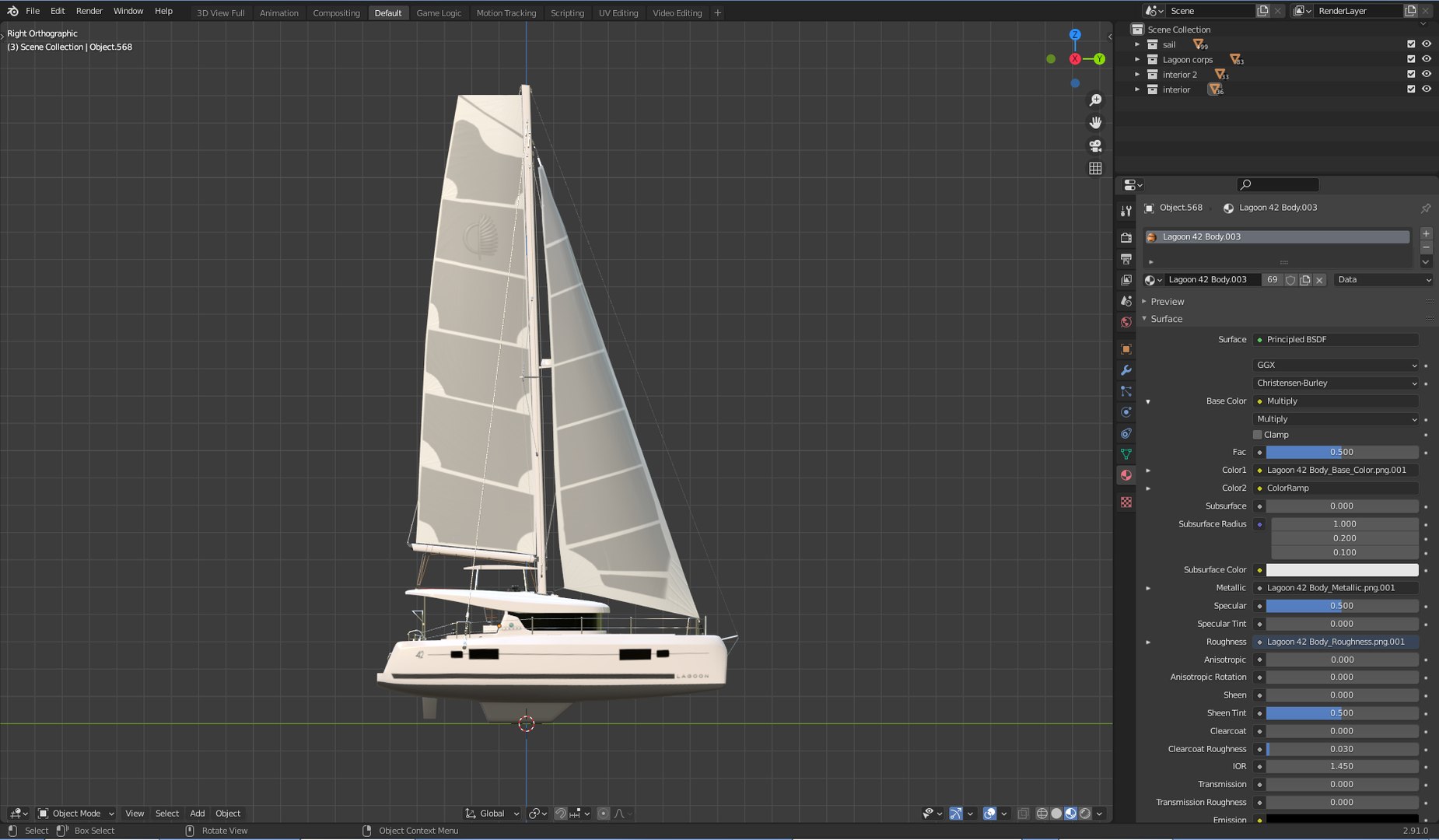Click the red X axis gizmo
Screen dimensions: 1439x840
[1075, 59]
